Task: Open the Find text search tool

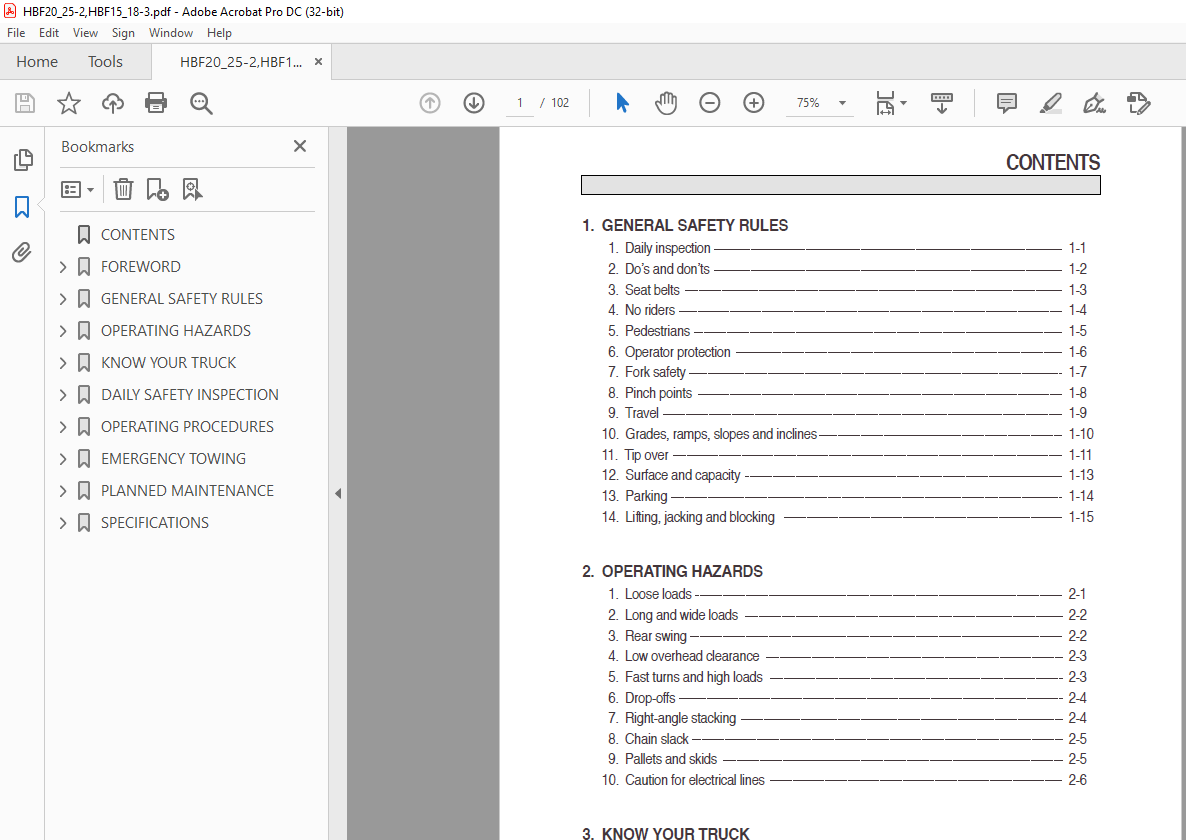Action: pyautogui.click(x=201, y=103)
